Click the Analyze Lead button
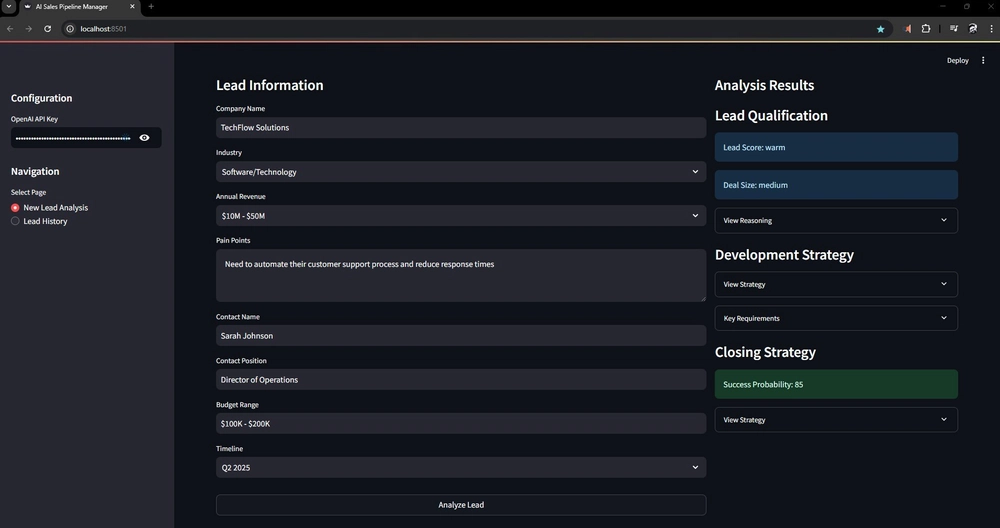The width and height of the screenshot is (1000, 528). [x=460, y=505]
